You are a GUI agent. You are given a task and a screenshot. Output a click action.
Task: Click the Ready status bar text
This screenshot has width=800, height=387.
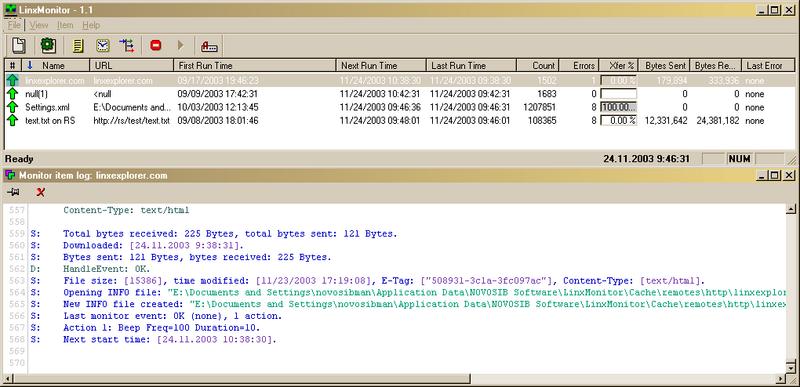click(19, 159)
